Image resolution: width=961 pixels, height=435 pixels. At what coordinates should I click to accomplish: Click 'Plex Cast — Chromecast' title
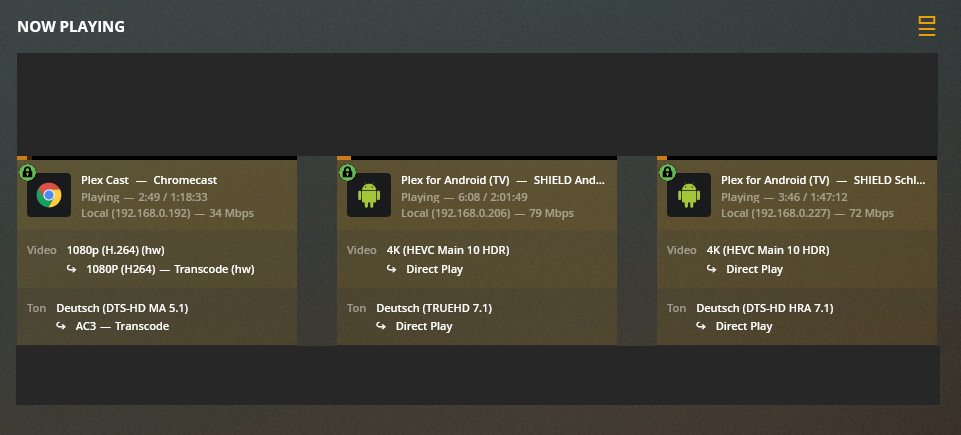[x=149, y=180]
